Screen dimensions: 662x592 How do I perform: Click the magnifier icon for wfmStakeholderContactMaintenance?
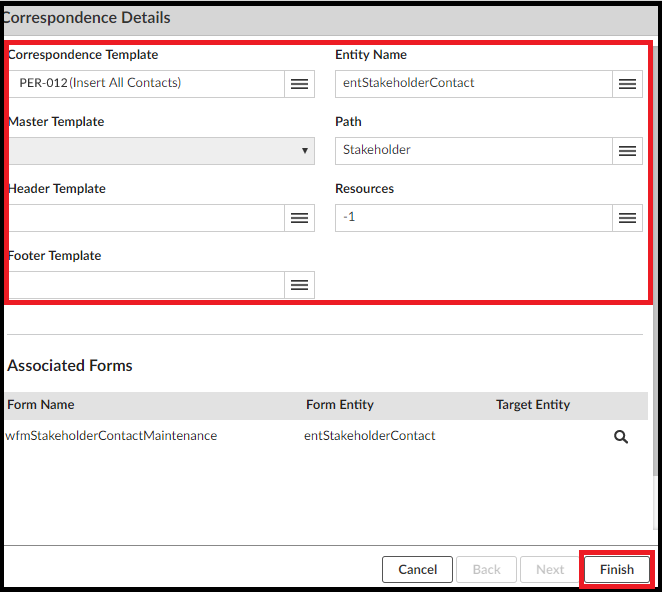click(x=621, y=437)
